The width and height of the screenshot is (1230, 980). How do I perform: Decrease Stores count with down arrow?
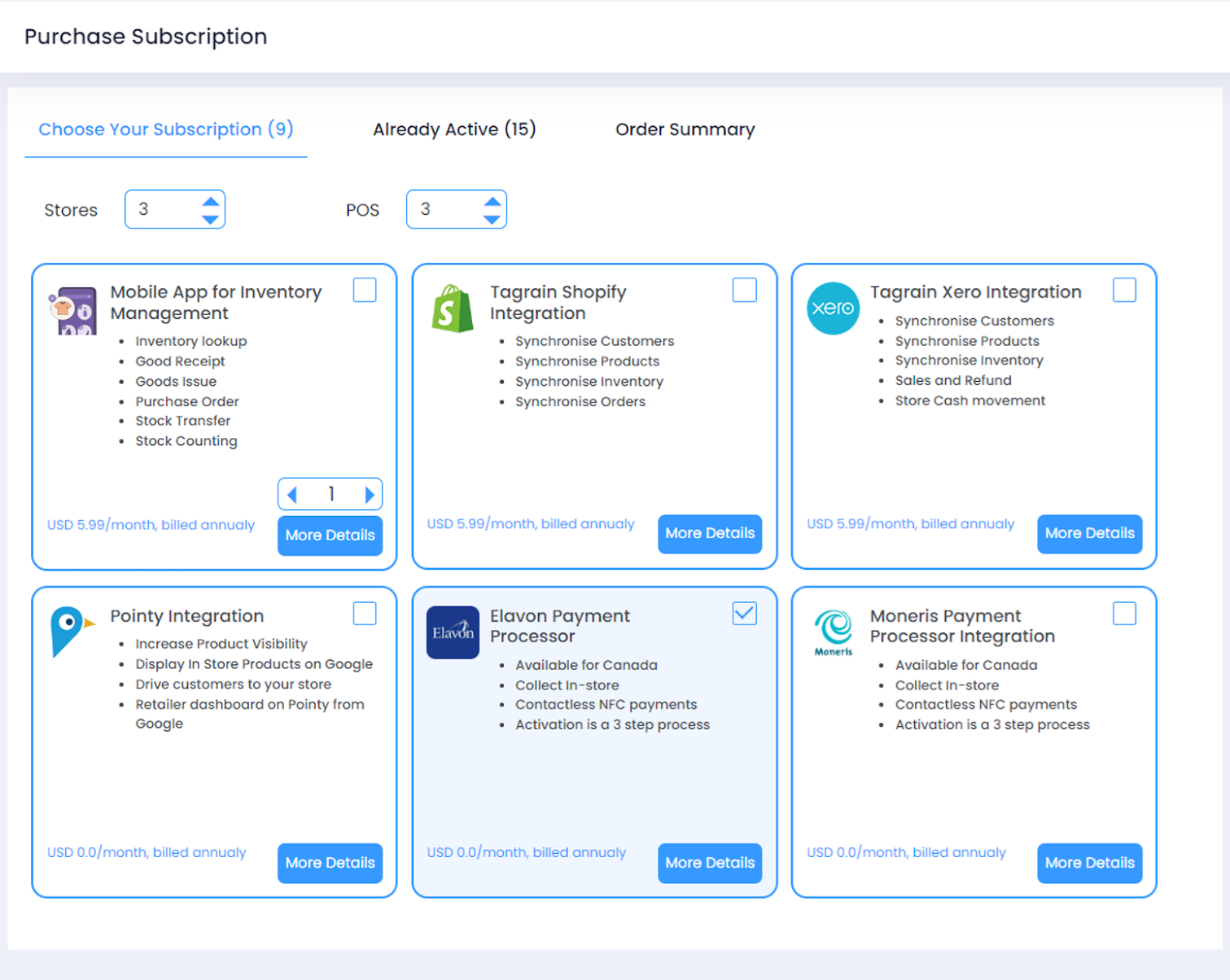(x=210, y=219)
